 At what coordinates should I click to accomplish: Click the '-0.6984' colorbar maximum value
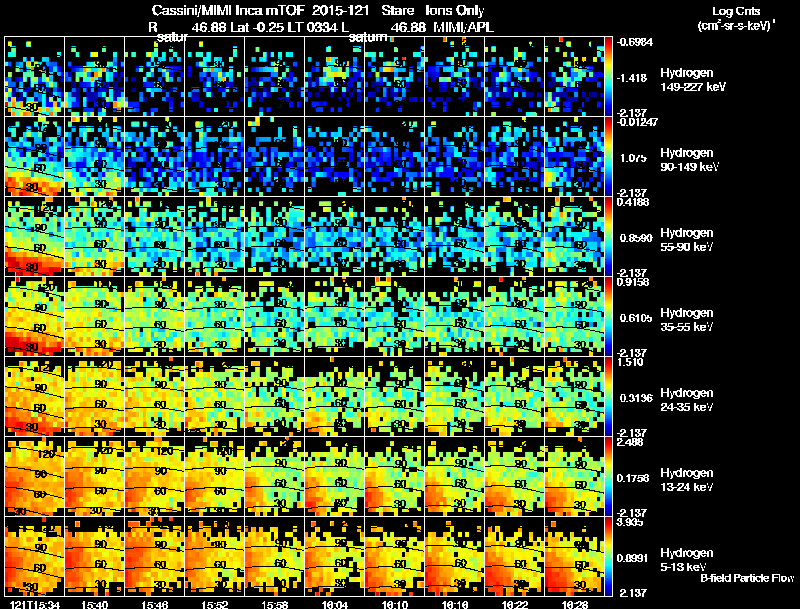point(635,42)
